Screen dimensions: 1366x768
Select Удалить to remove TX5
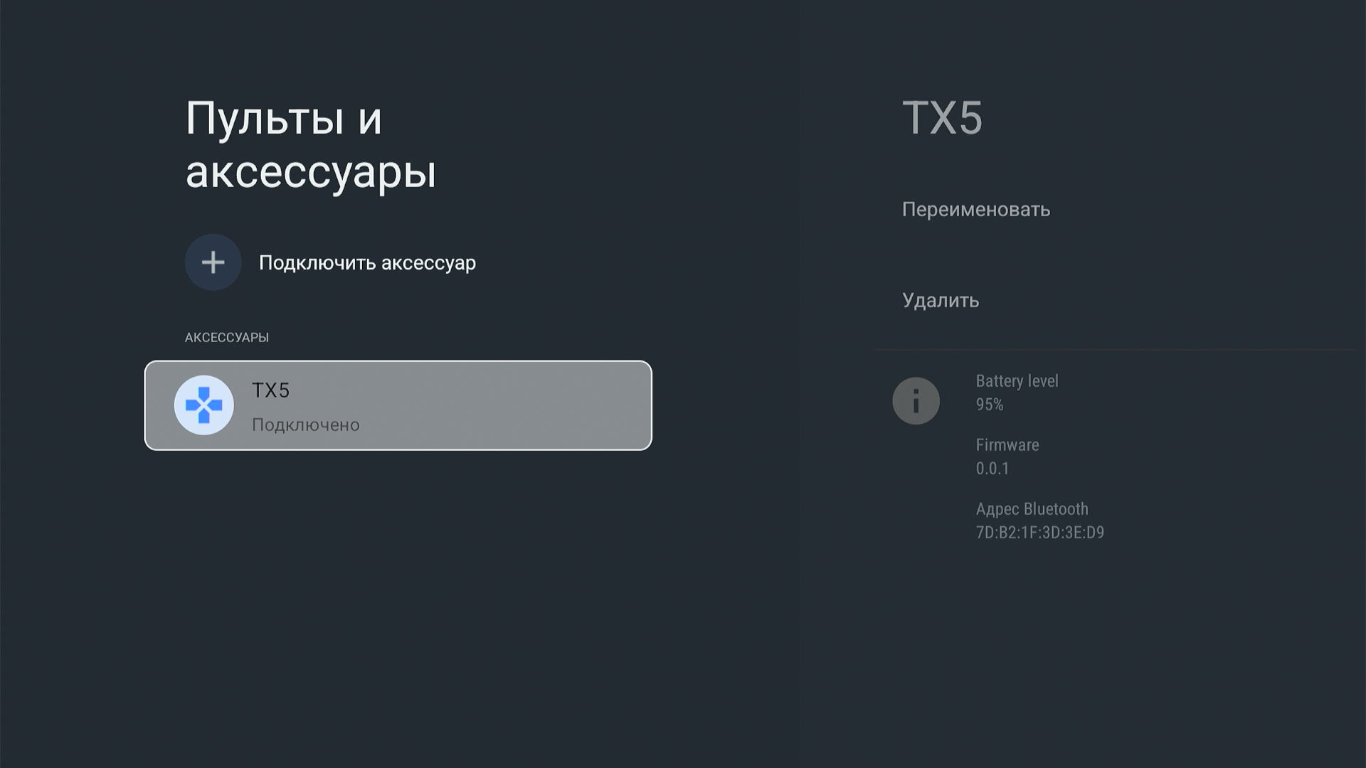click(x=940, y=300)
